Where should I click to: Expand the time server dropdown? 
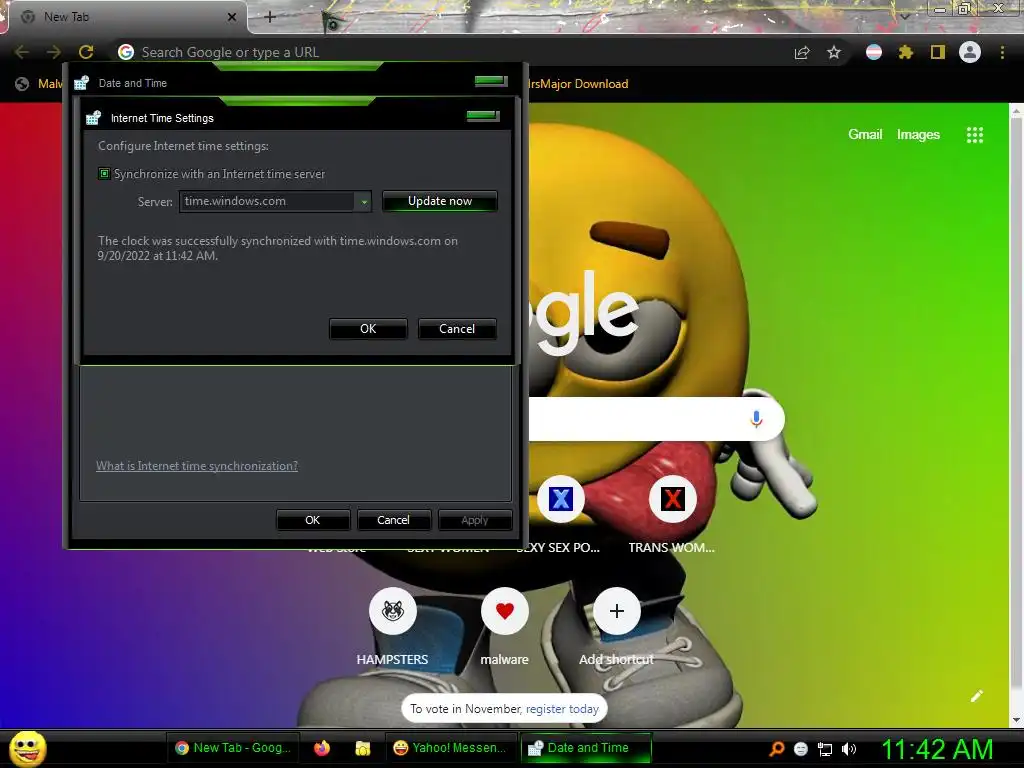point(364,202)
